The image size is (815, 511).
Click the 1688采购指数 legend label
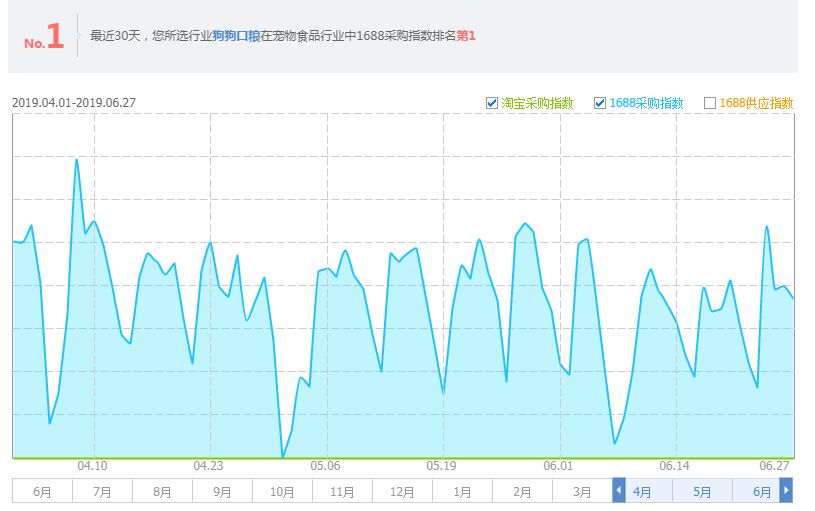coord(646,103)
